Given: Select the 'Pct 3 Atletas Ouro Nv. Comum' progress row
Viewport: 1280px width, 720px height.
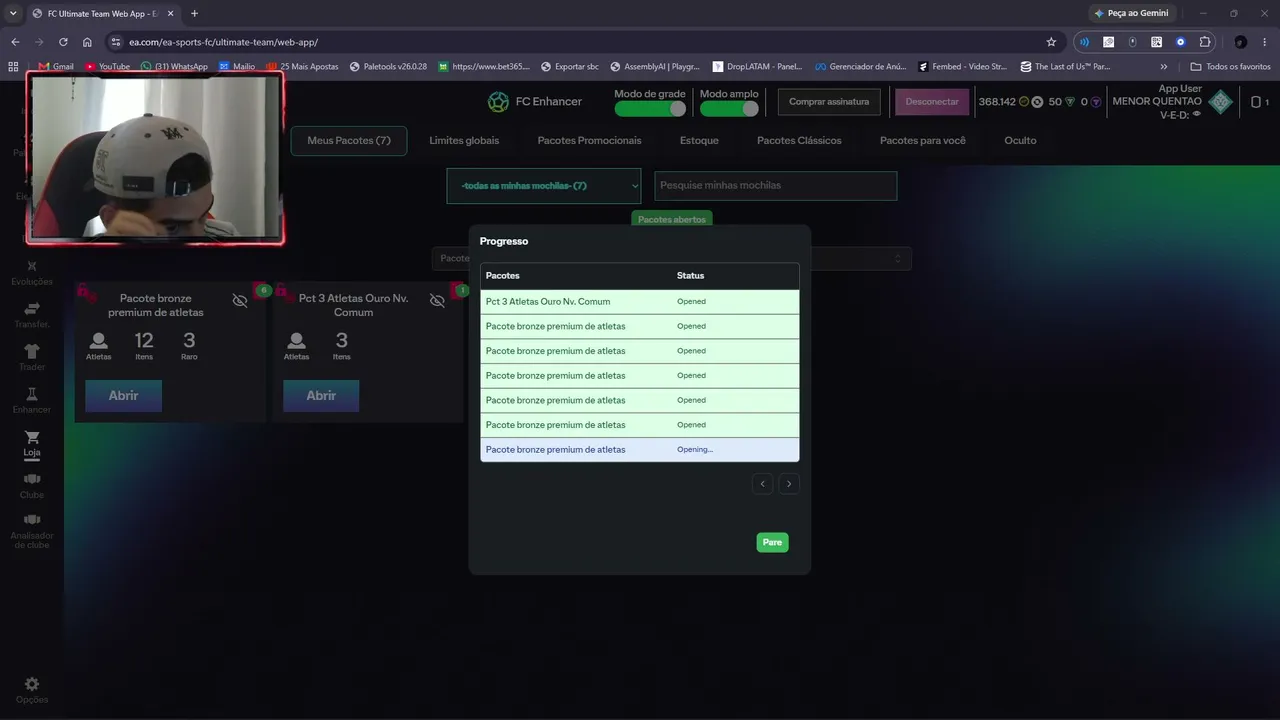Looking at the screenshot, I should pos(640,302).
